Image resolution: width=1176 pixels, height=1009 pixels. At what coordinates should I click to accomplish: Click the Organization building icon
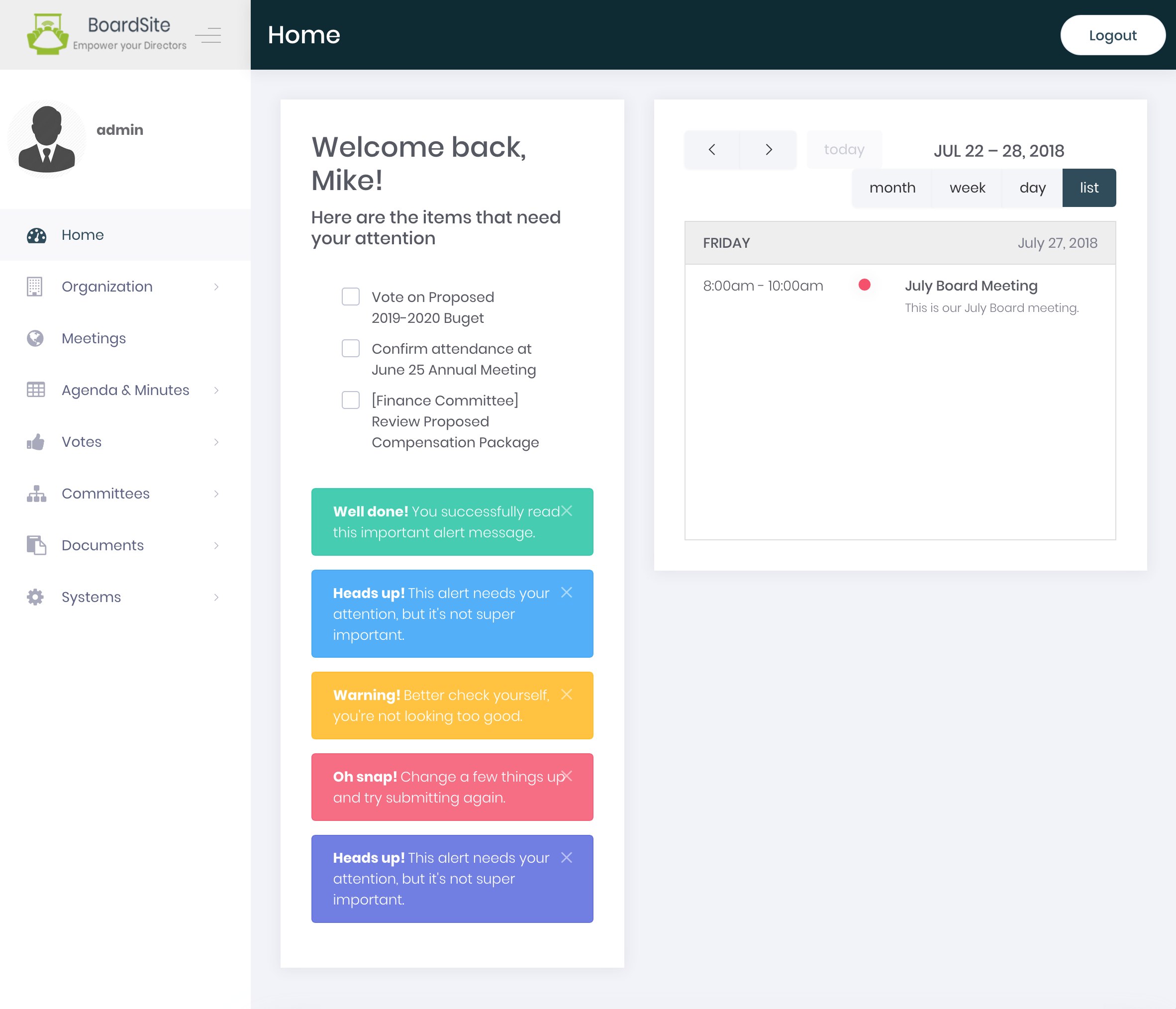(35, 287)
